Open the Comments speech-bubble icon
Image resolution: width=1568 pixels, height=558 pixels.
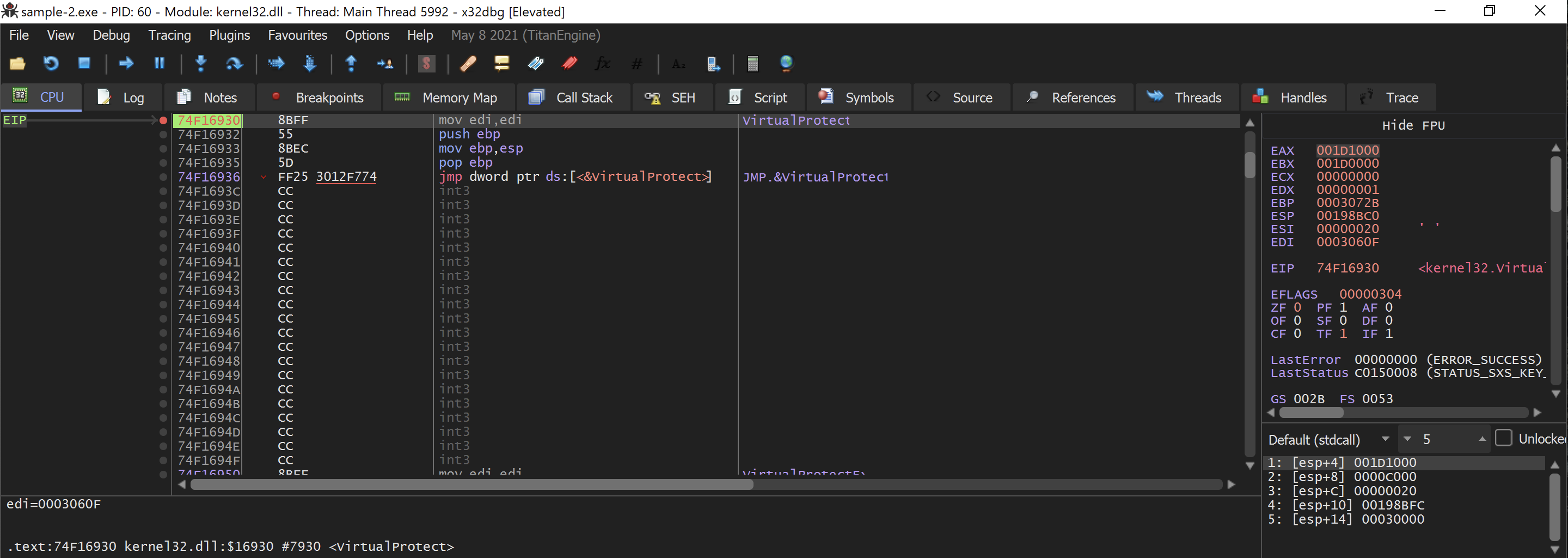(501, 63)
